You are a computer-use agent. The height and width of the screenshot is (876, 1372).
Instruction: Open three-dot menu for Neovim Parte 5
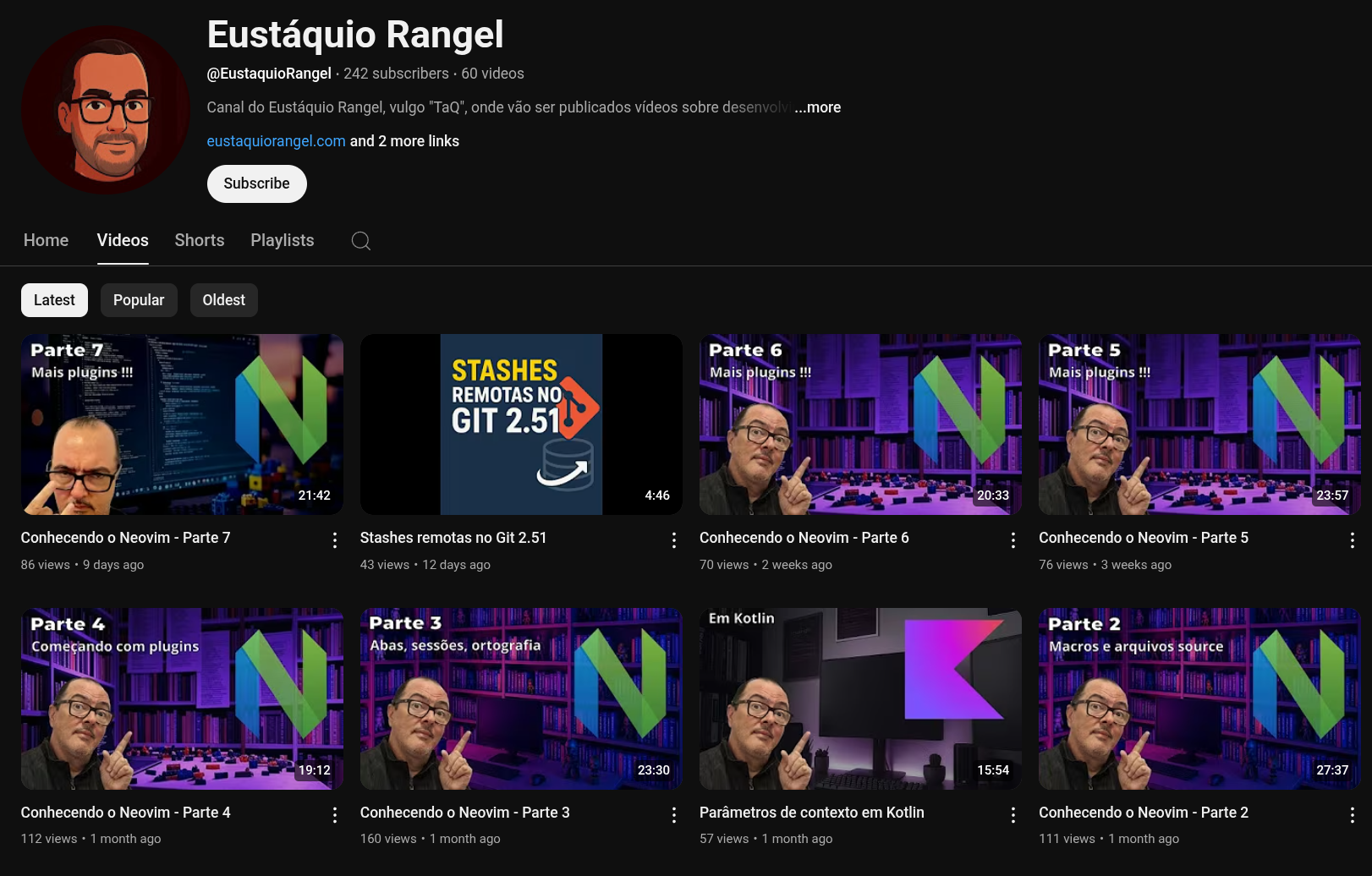tap(1353, 540)
